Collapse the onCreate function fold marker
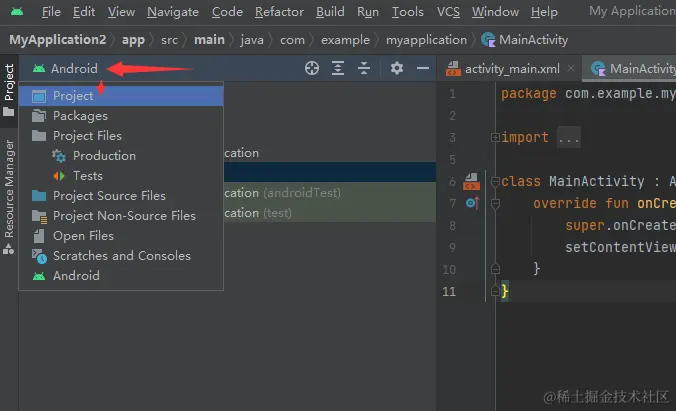Image resolution: width=676 pixels, height=411 pixels. (x=495, y=204)
